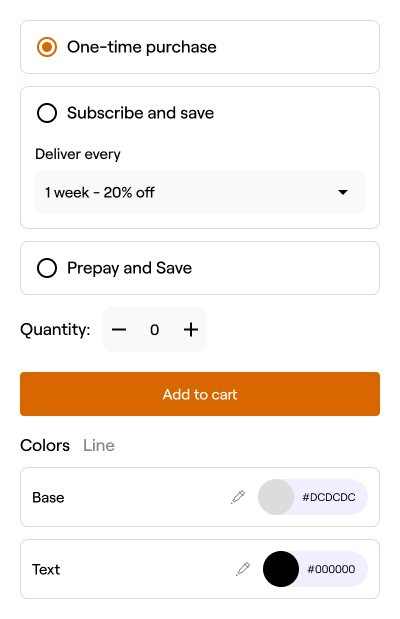Click the Prepay and Save label text
Image resolution: width=400 pixels, height=619 pixels.
(x=130, y=268)
